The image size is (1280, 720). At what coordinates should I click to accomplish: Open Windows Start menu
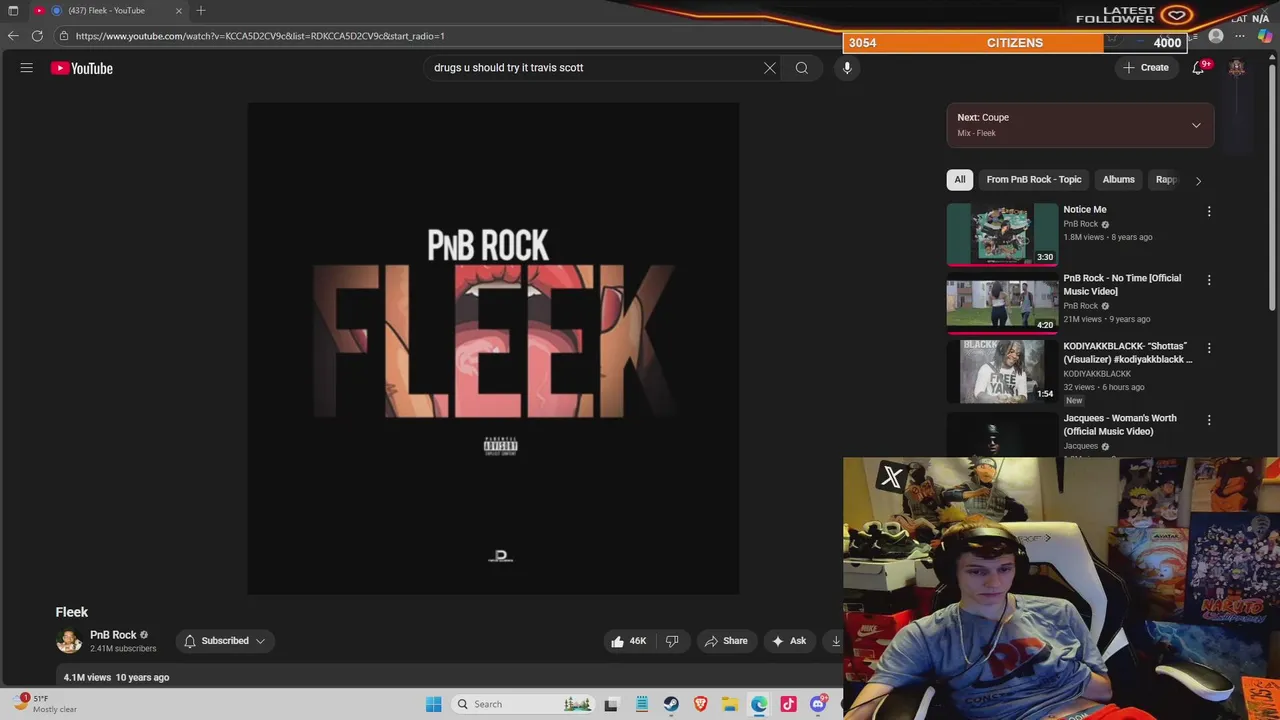(433, 704)
